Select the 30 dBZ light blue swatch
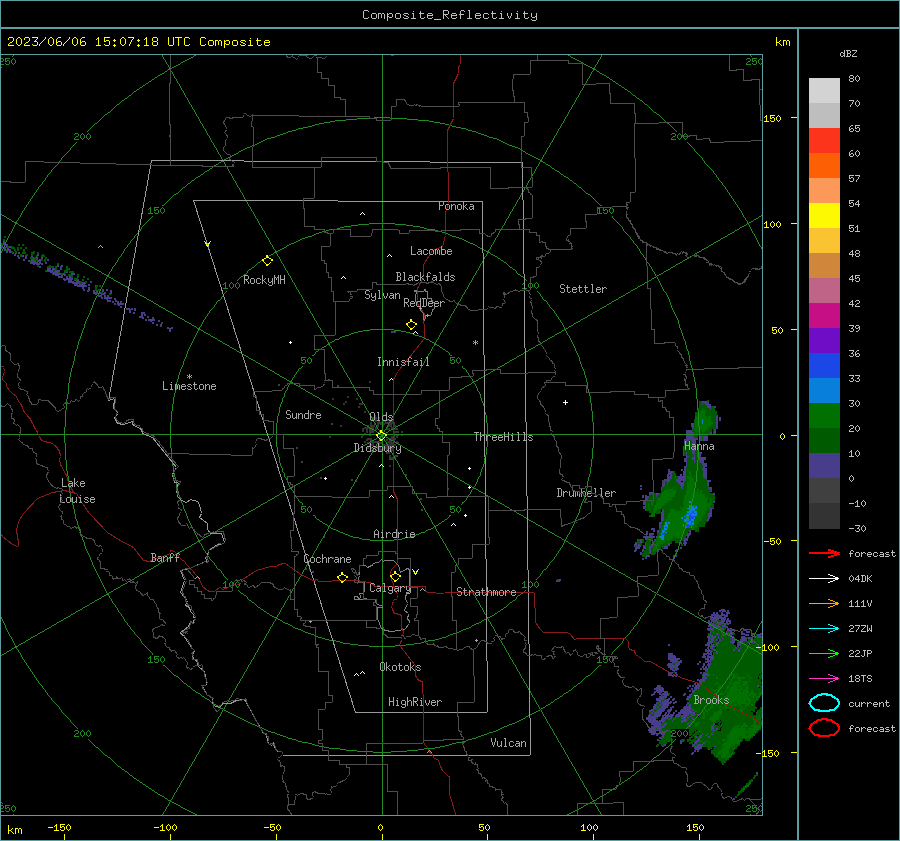Image resolution: width=900 pixels, height=841 pixels. click(824, 390)
